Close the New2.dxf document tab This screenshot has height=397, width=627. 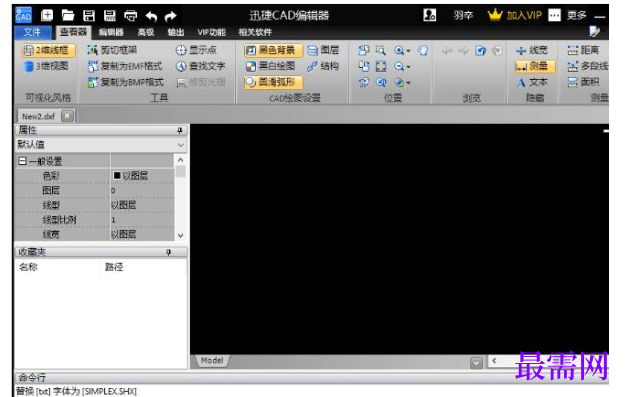tap(67, 116)
